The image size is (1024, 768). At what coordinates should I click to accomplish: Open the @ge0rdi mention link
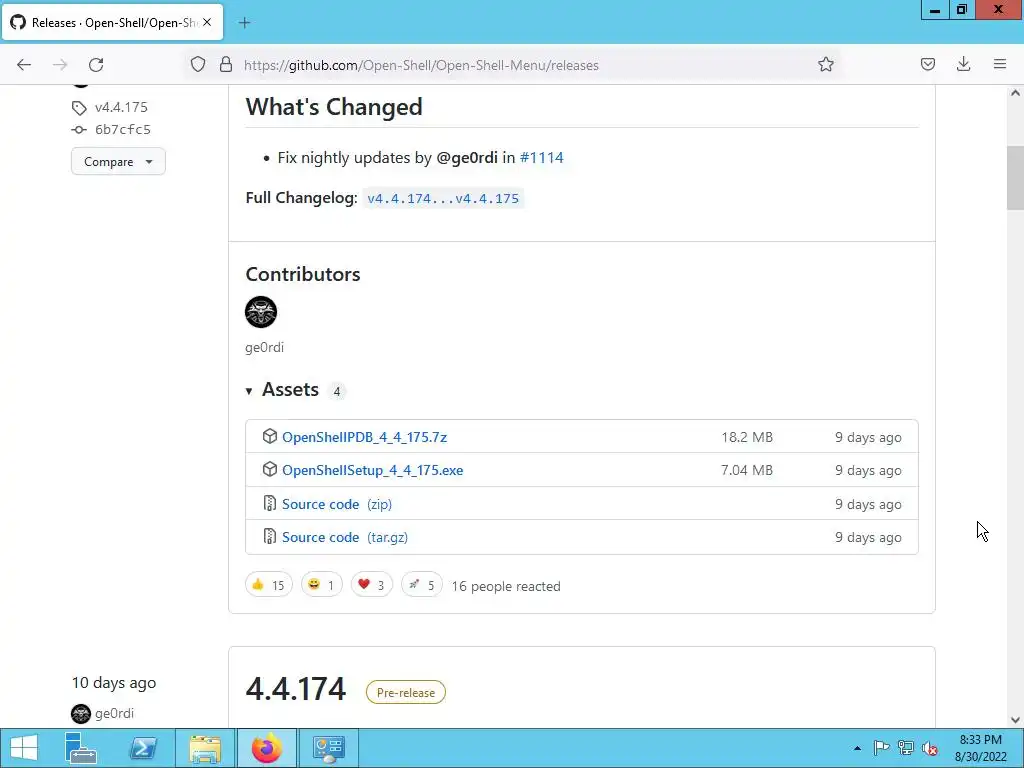[x=466, y=157]
